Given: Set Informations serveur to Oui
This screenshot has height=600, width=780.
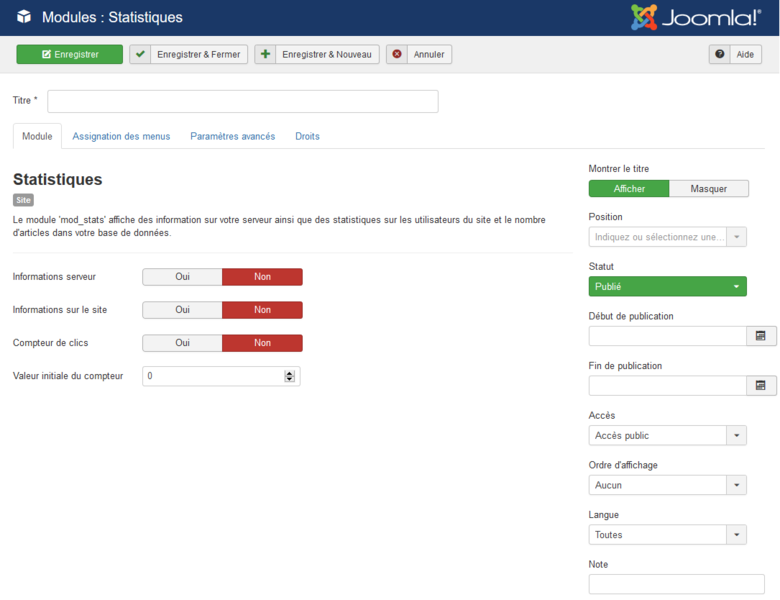Looking at the screenshot, I should (183, 277).
